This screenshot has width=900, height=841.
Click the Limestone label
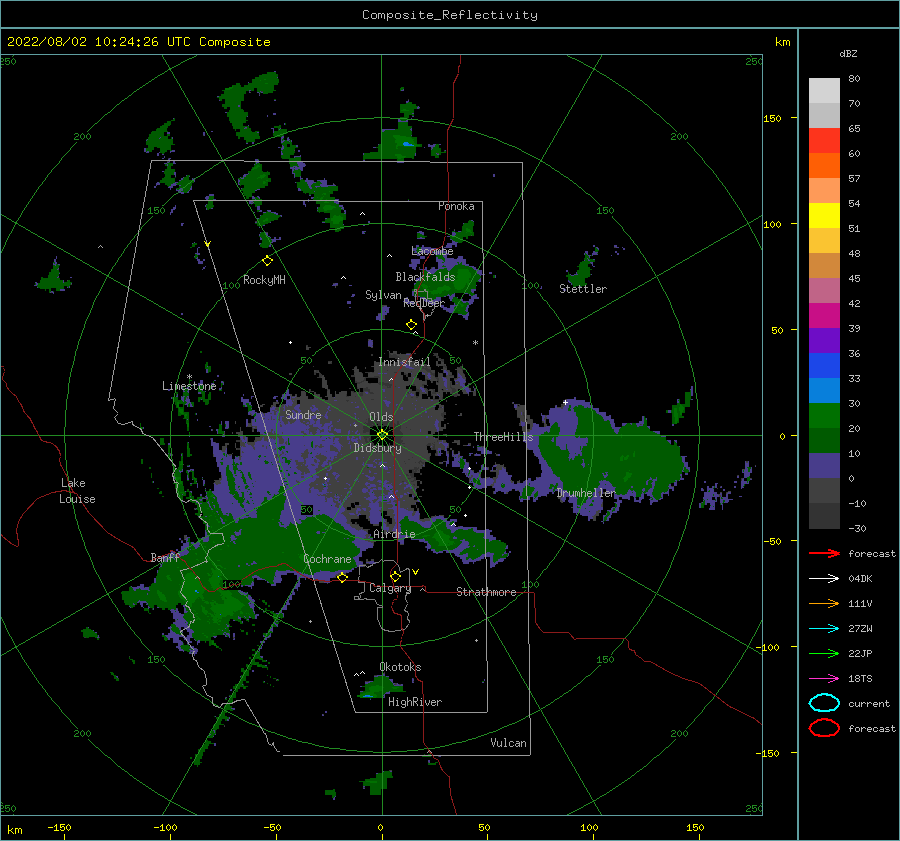coord(189,386)
